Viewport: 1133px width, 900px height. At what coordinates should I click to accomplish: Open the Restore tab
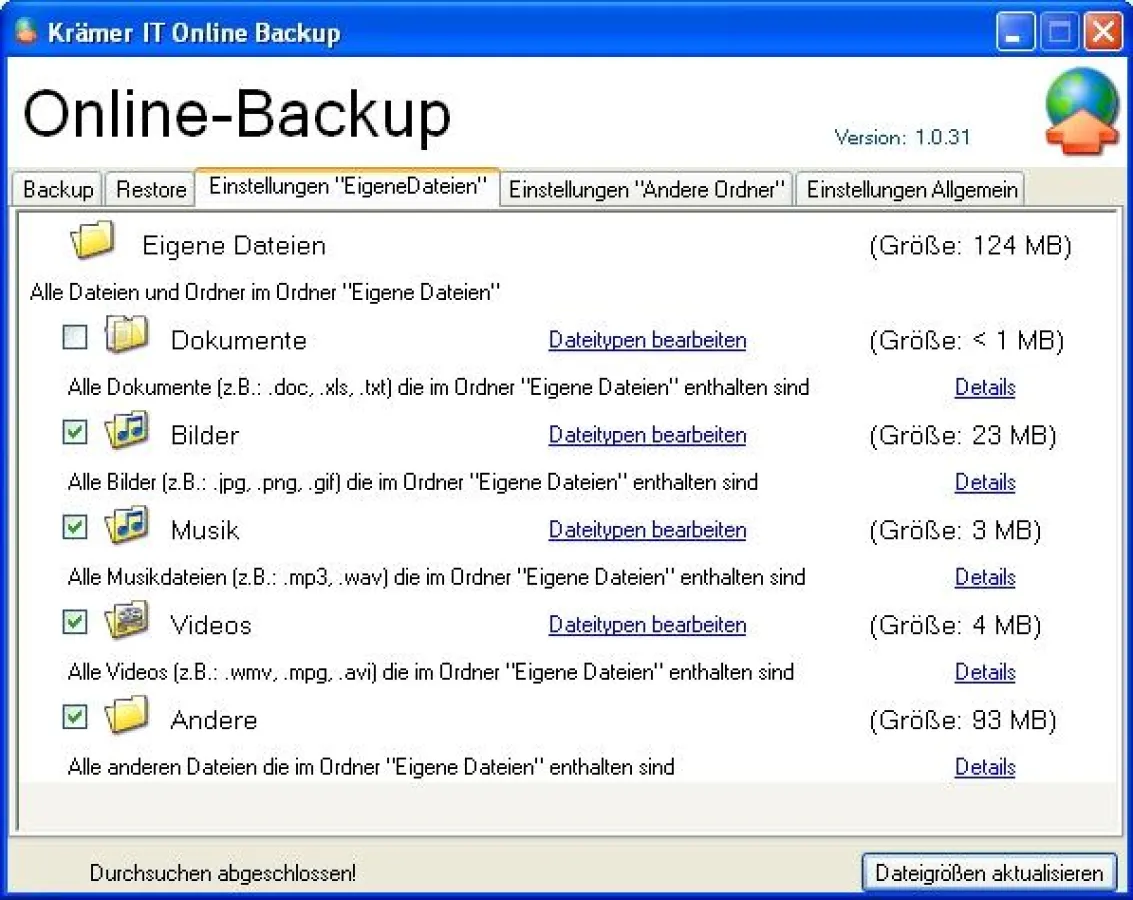(150, 189)
